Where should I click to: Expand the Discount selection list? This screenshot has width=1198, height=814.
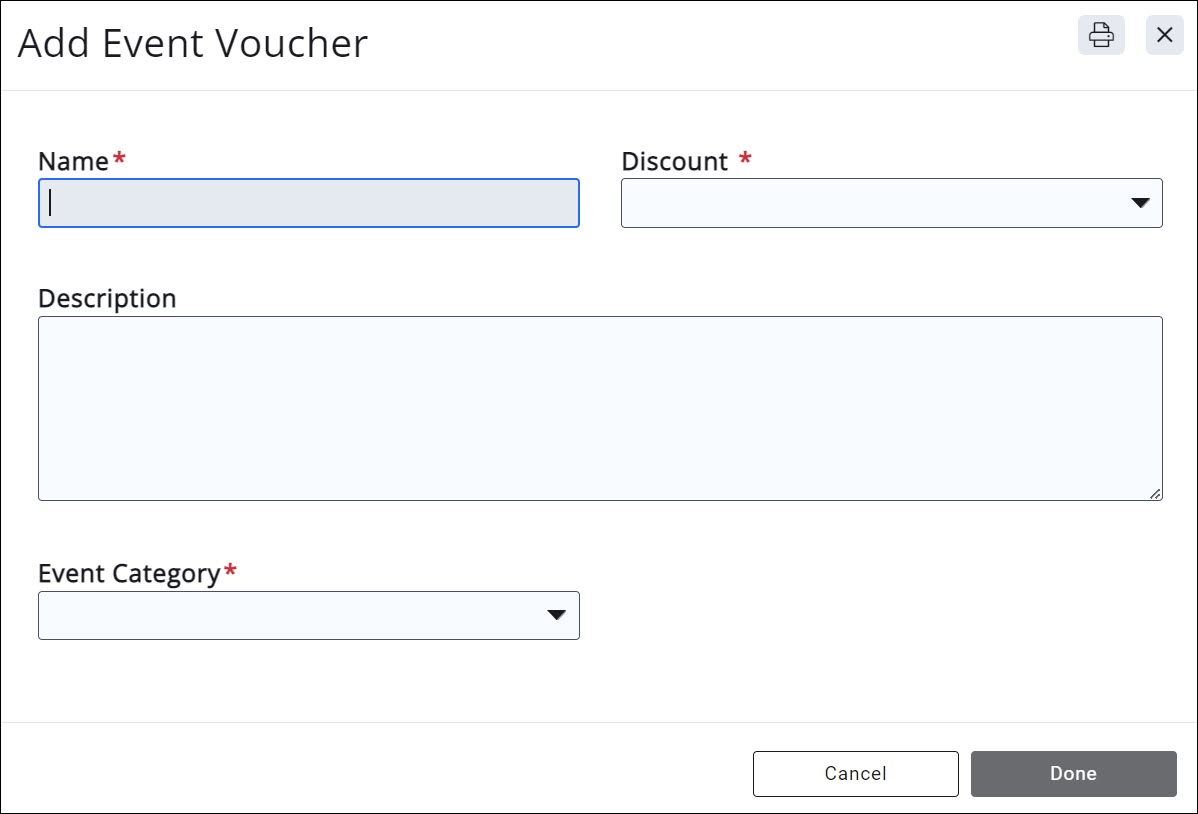point(1141,202)
